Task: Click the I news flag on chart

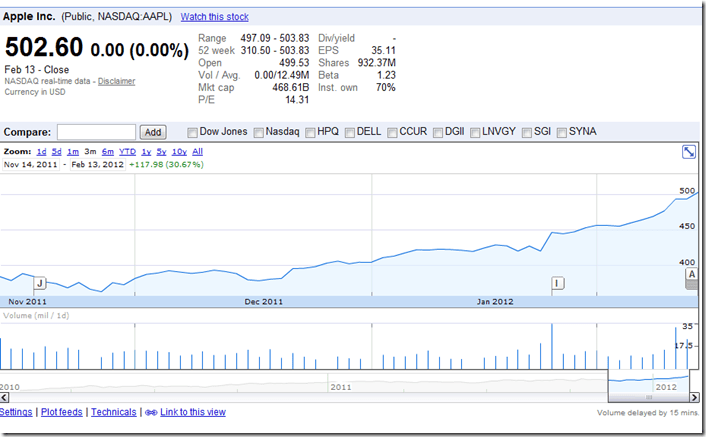Action: click(558, 283)
